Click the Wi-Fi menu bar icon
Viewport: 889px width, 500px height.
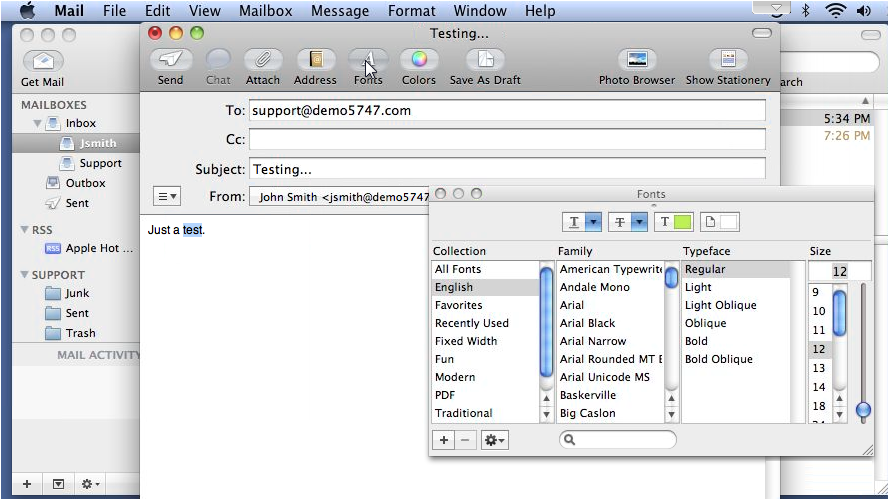[x=835, y=10]
